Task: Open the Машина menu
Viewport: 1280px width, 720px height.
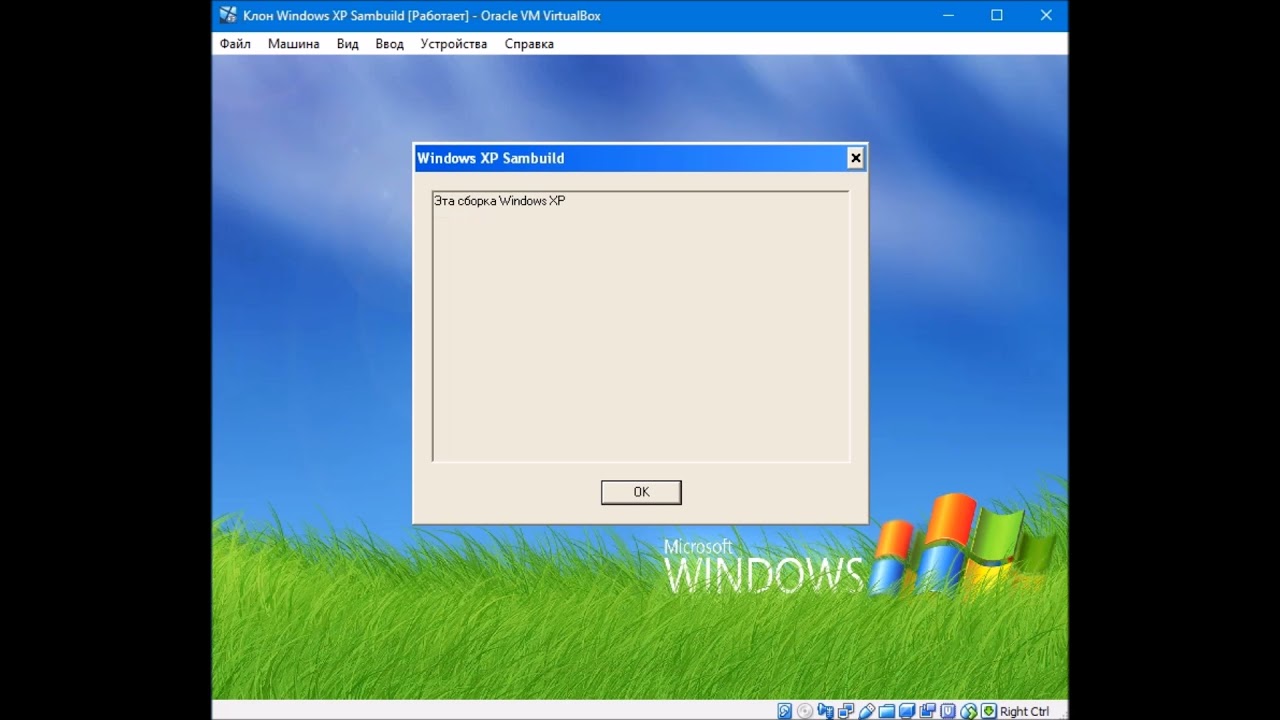Action: [x=294, y=44]
